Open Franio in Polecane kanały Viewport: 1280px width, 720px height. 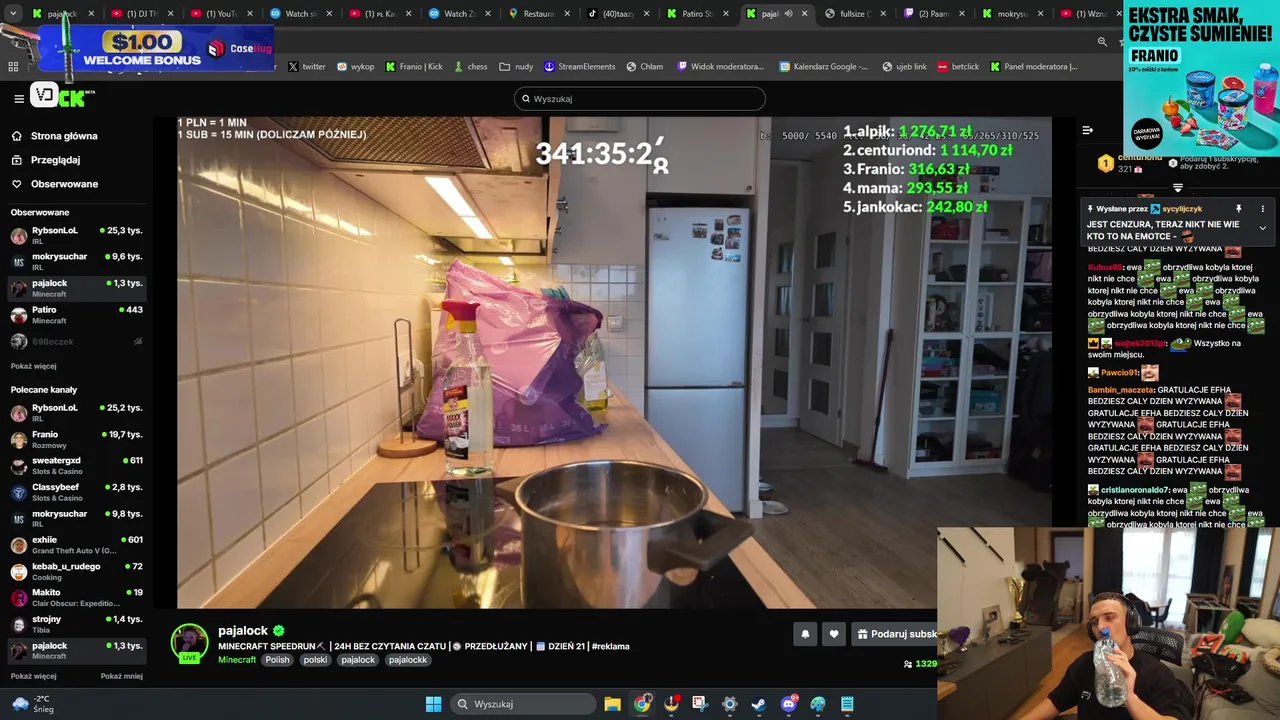[76, 440]
